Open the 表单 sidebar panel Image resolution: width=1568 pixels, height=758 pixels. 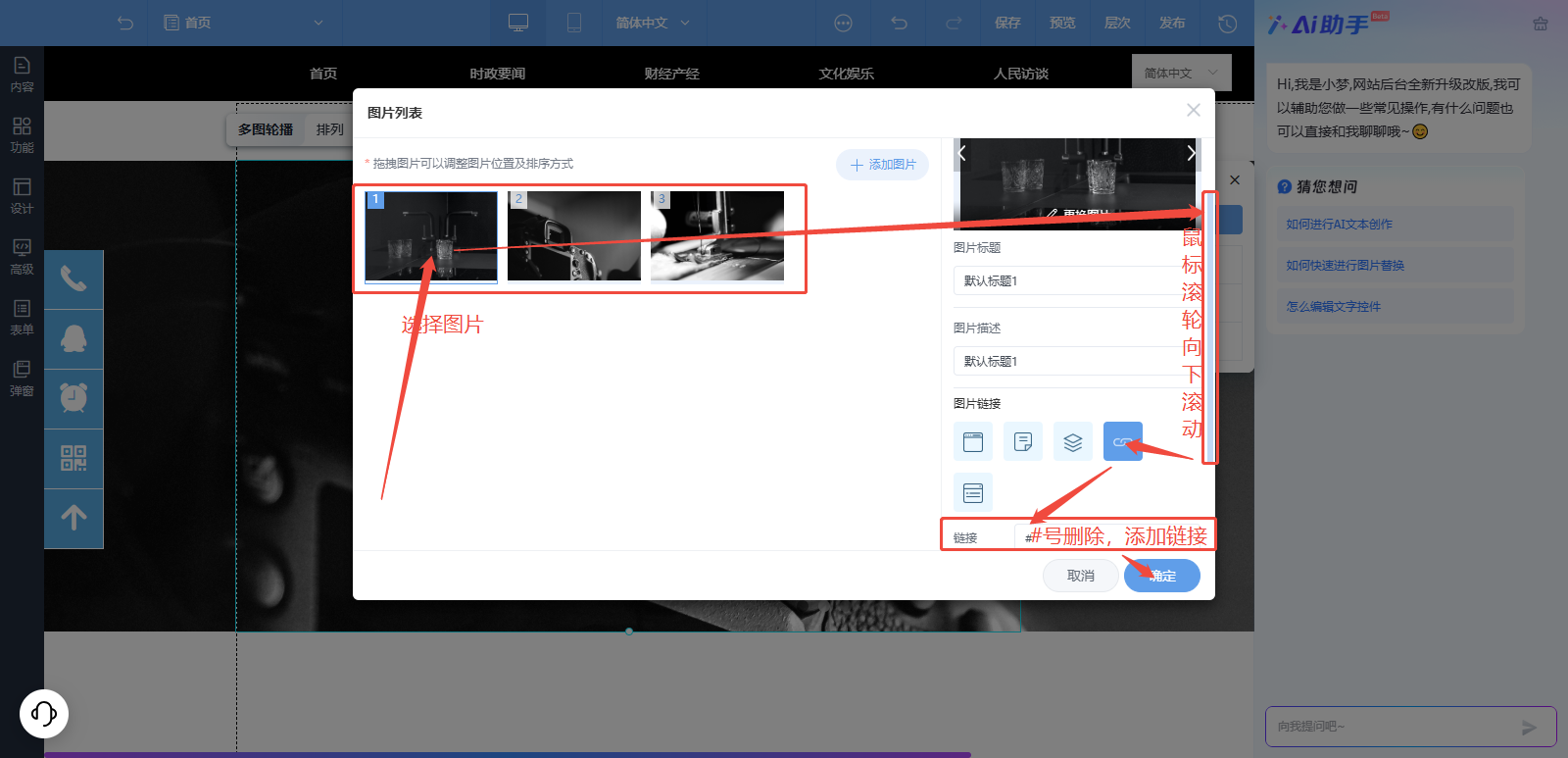click(x=22, y=318)
